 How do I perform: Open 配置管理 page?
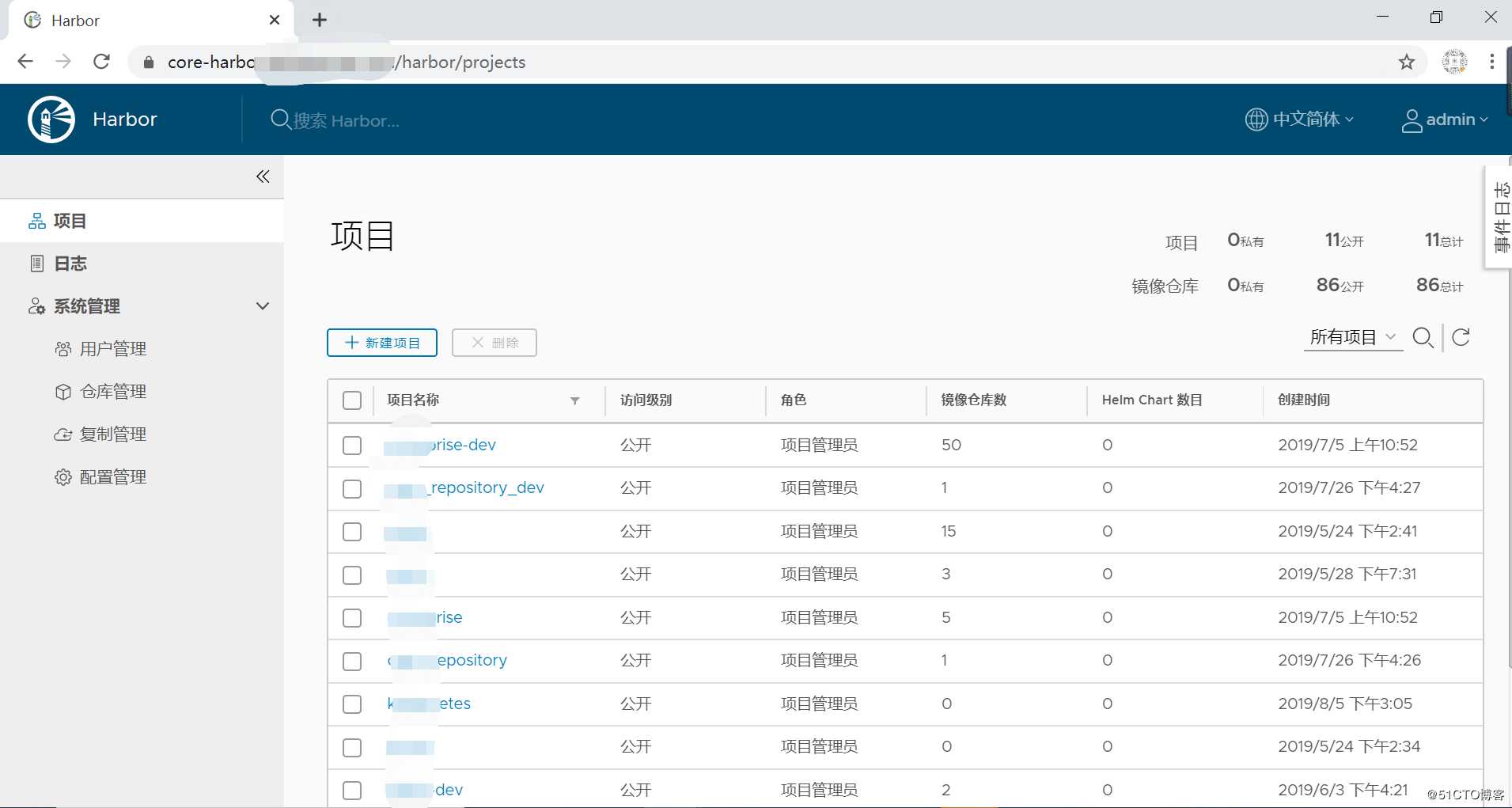[x=113, y=477]
